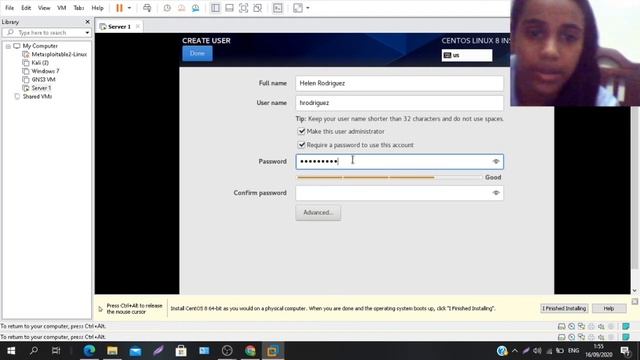Pause the virtual machine with the orange button
Image resolution: width=640 pixels, height=360 pixels.
(119, 8)
